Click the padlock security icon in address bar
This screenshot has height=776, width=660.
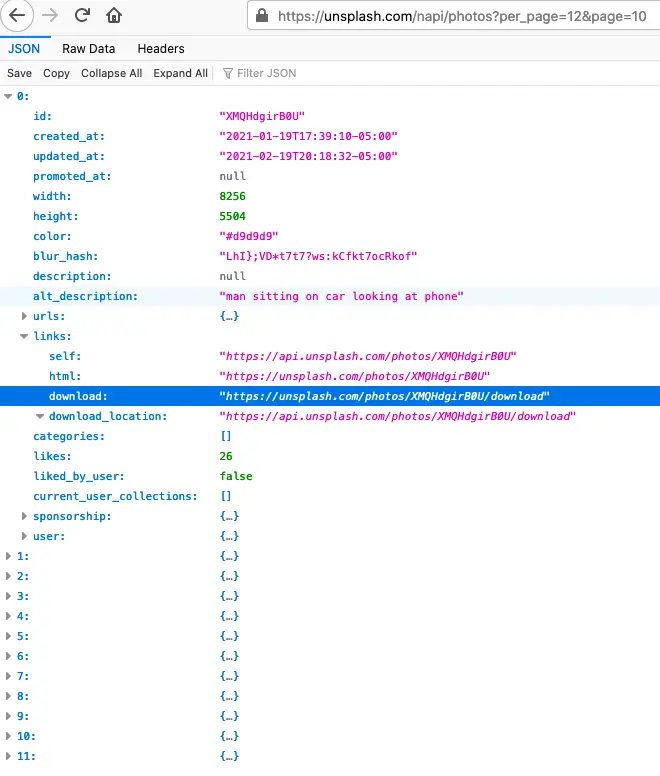pyautogui.click(x=262, y=16)
